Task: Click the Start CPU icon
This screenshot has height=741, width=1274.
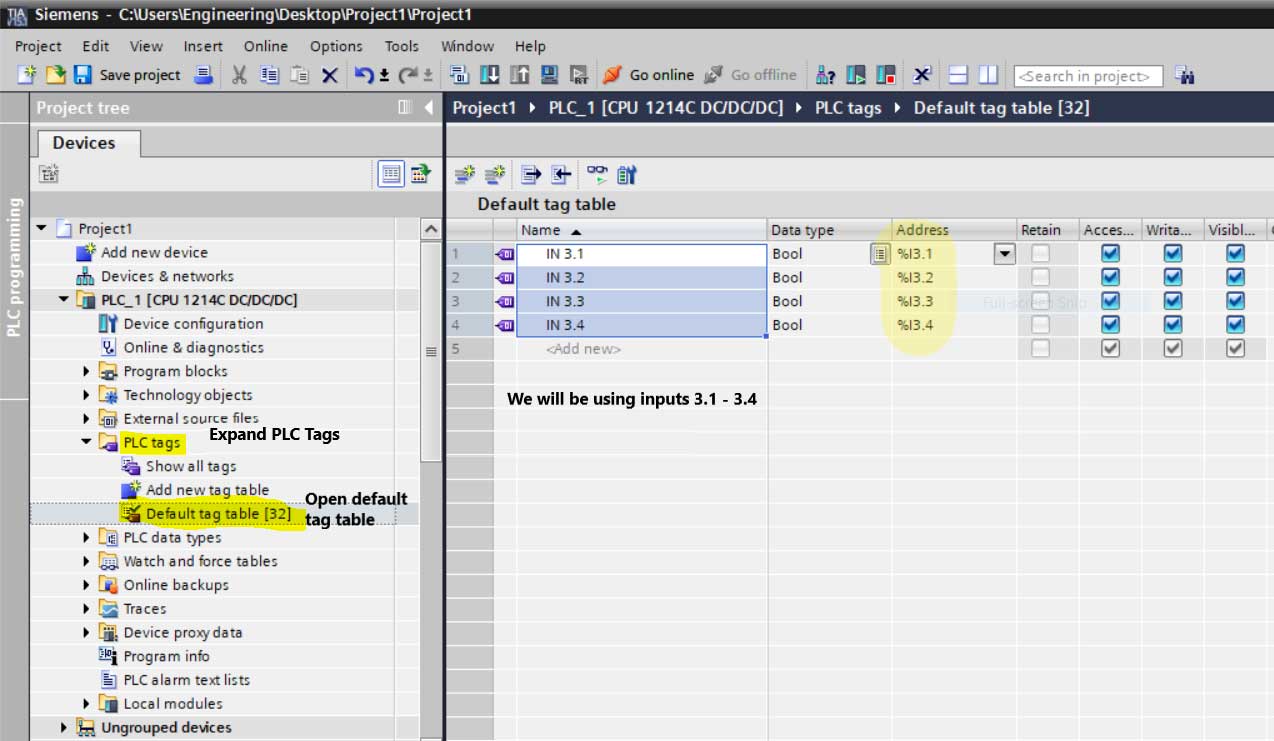Action: click(856, 75)
